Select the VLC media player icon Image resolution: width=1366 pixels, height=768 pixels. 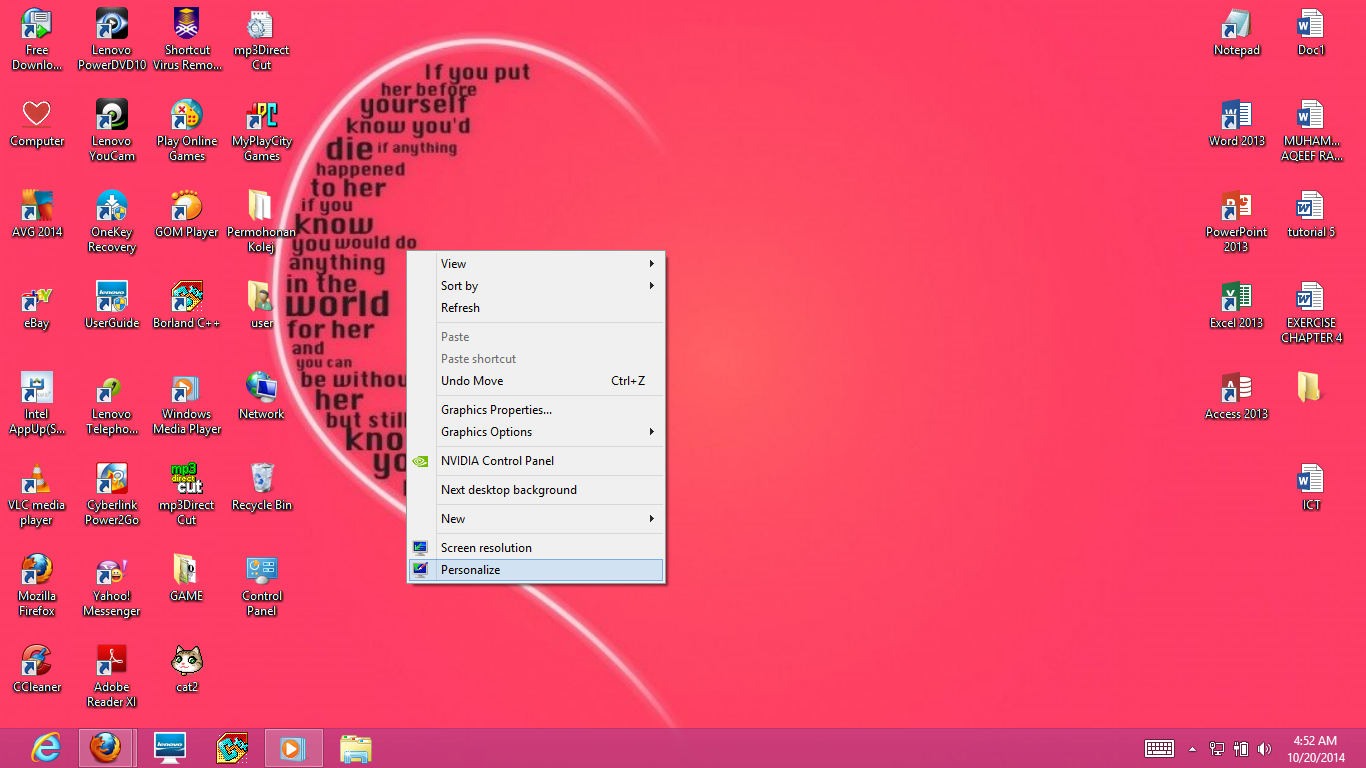[x=37, y=494]
